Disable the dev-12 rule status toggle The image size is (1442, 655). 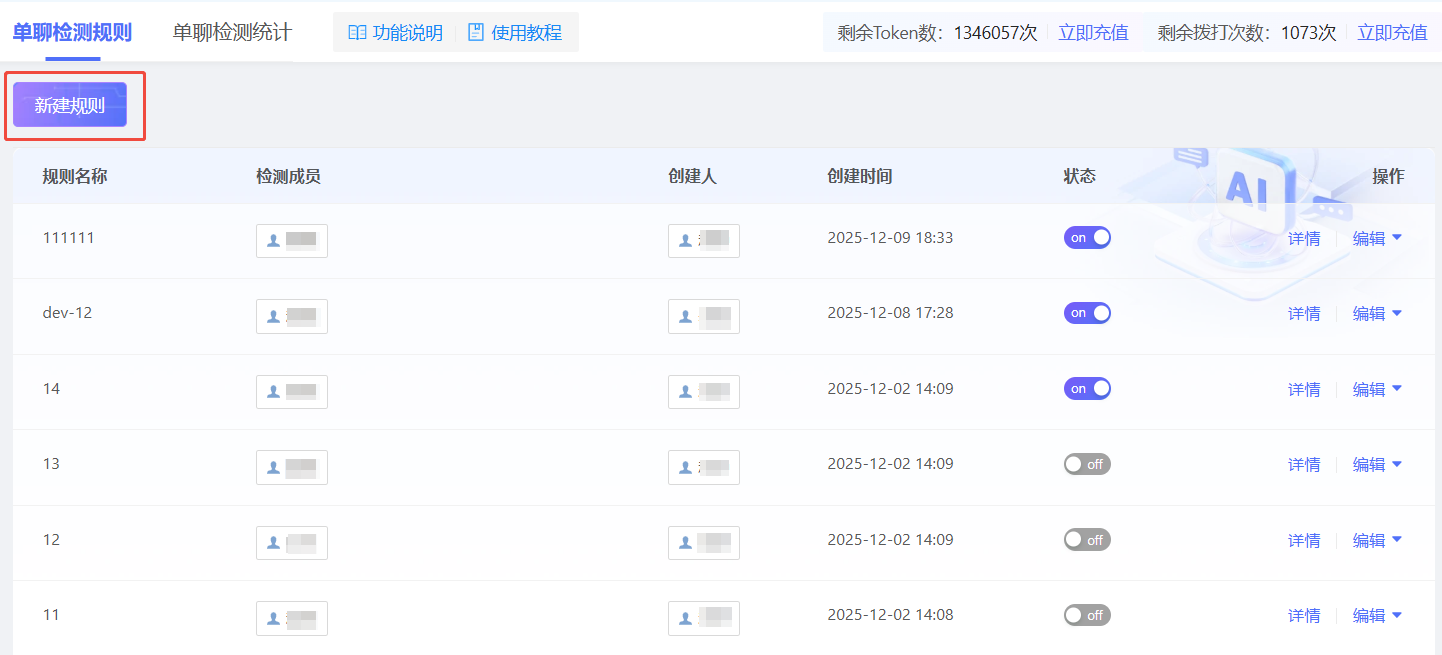point(1087,313)
